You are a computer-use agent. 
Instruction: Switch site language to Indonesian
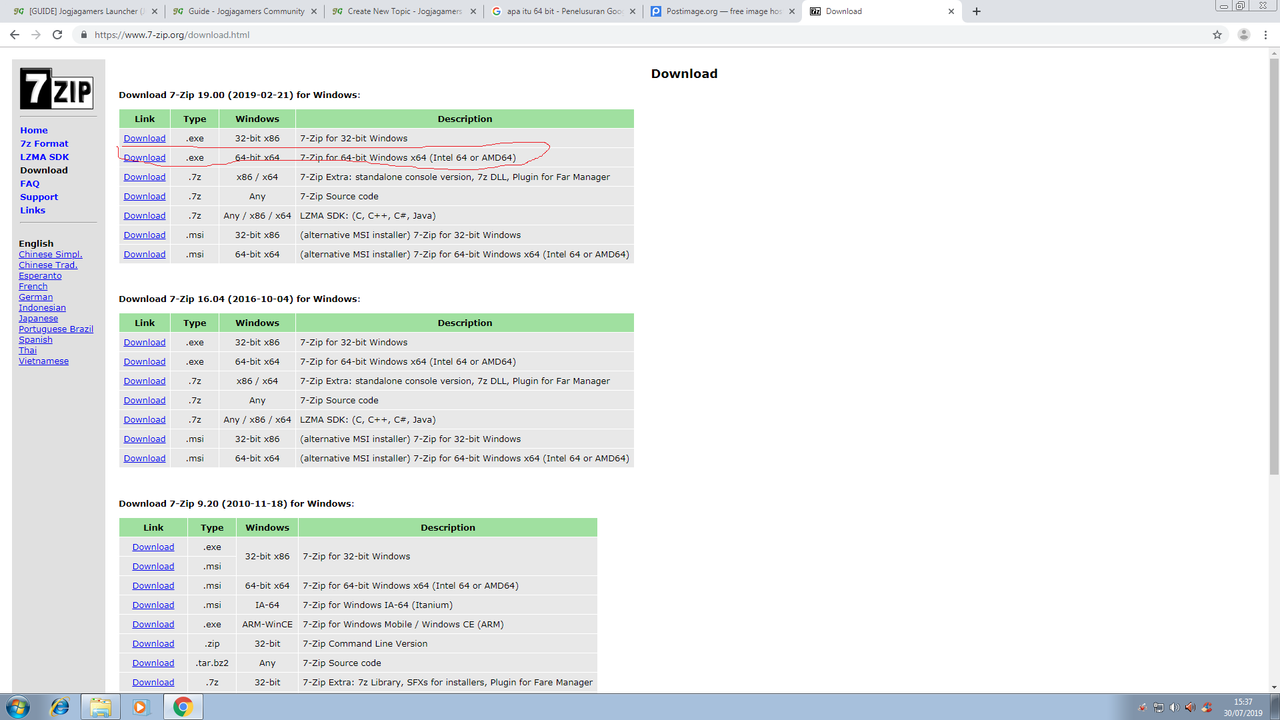pos(42,308)
